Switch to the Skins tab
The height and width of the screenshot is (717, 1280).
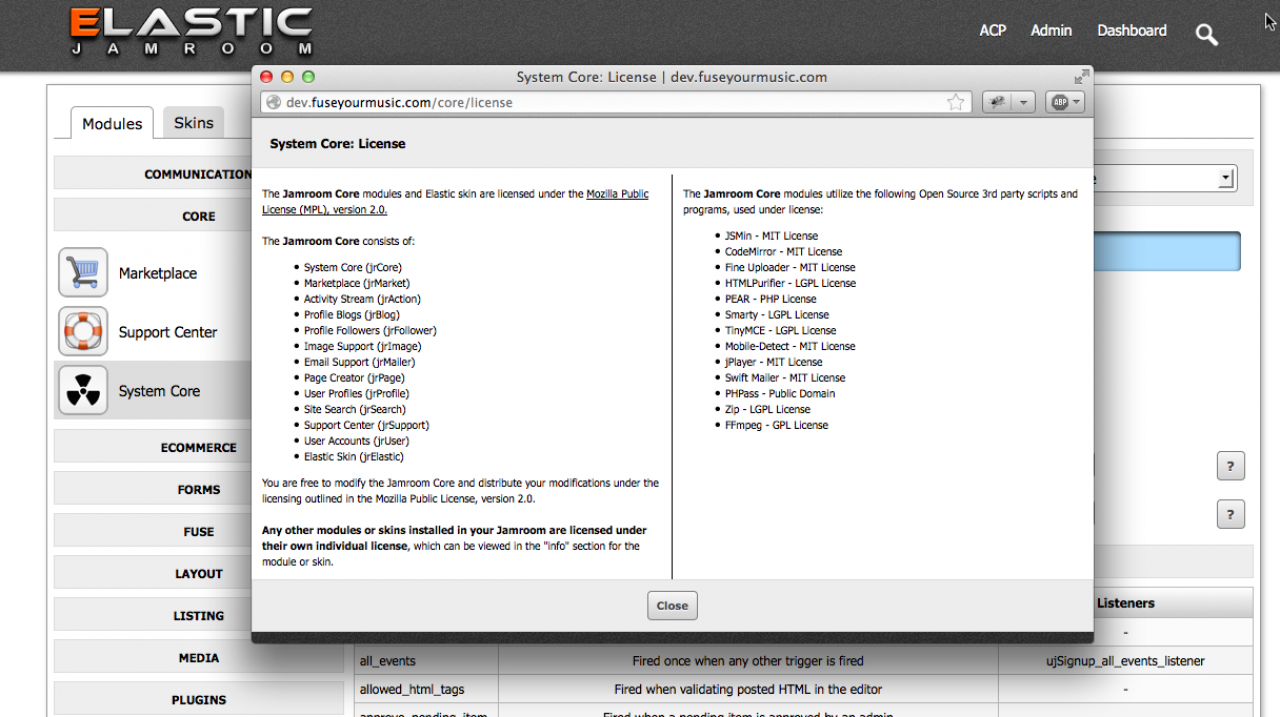point(193,123)
